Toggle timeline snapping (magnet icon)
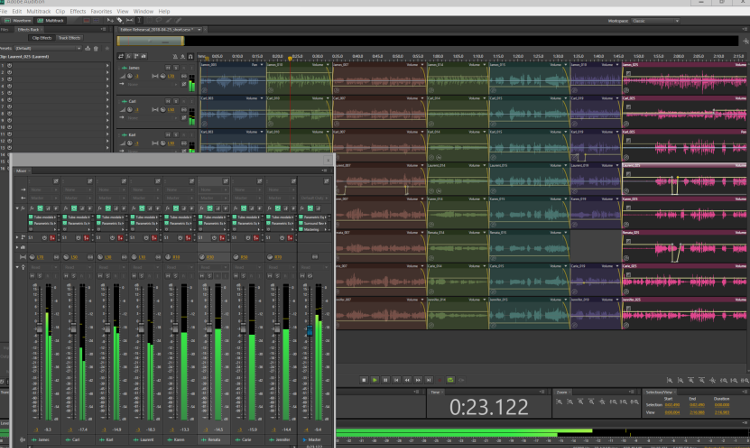 tap(190, 56)
